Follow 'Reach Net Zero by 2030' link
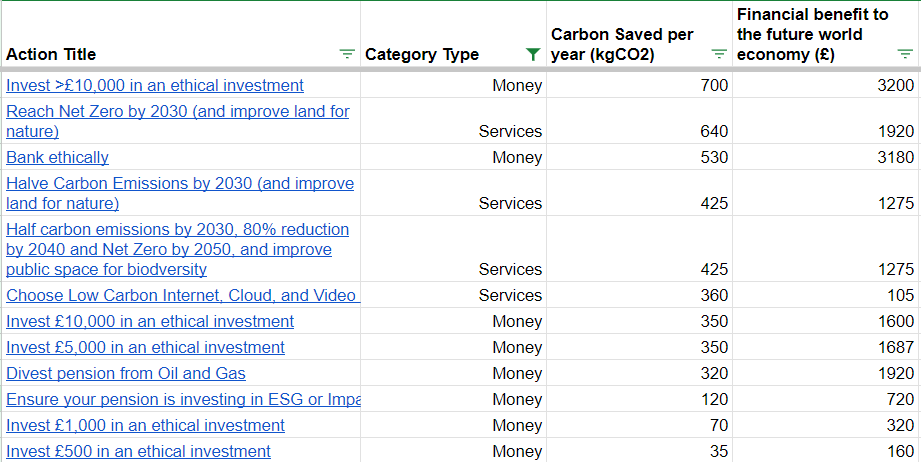 pos(177,112)
